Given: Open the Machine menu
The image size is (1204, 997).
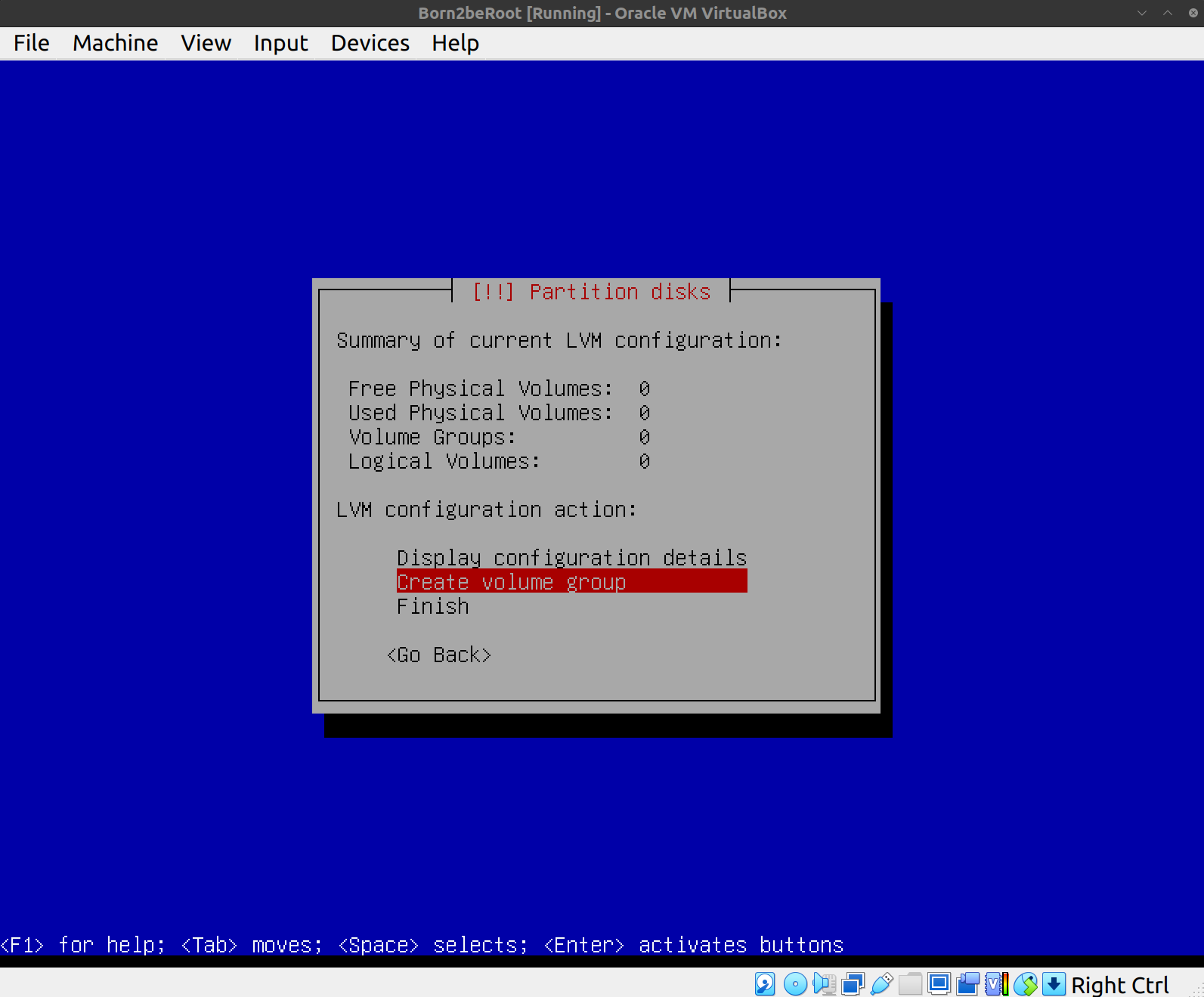Looking at the screenshot, I should pyautogui.click(x=115, y=43).
